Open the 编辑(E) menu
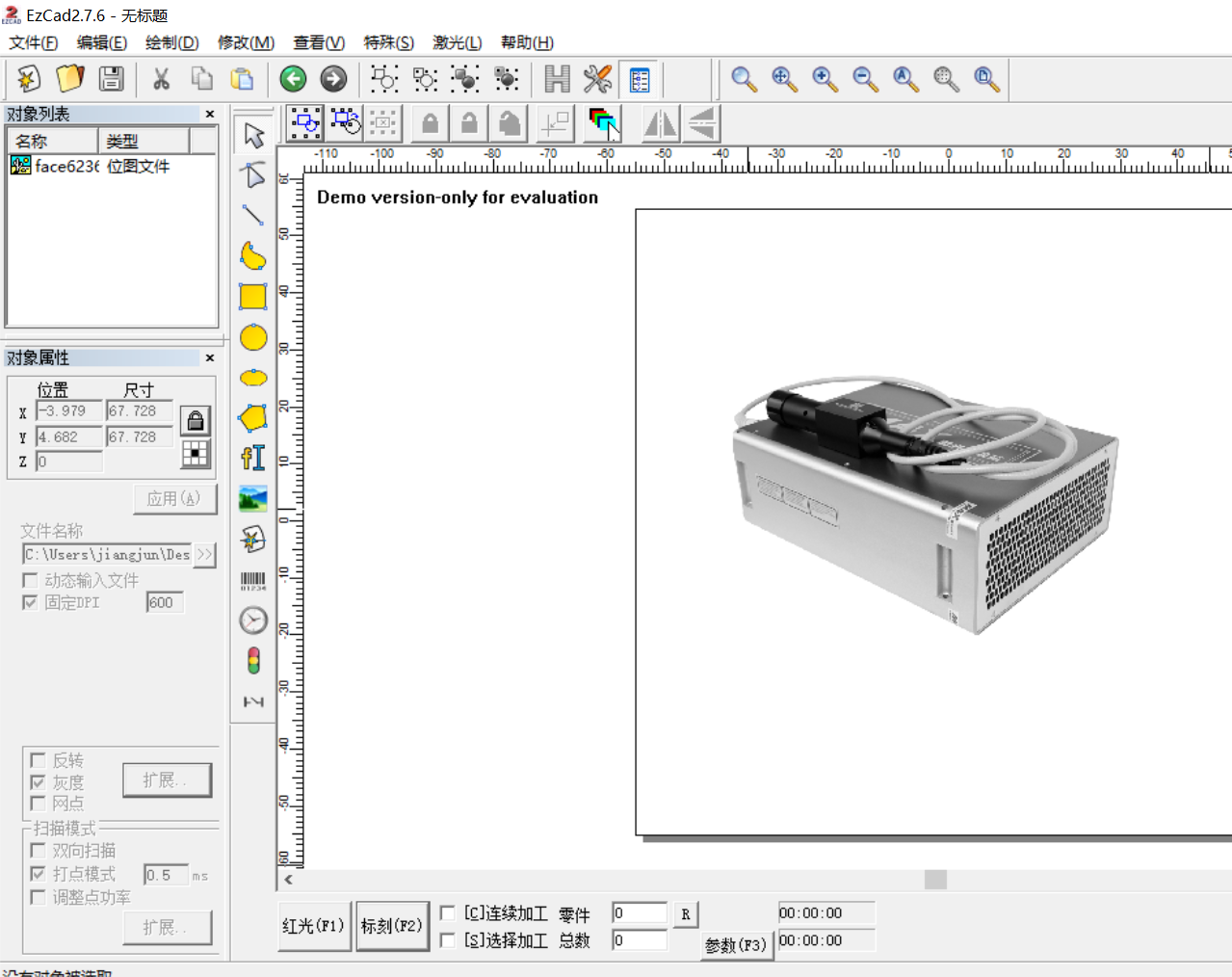Screen dimensions: 1232x977 (102, 42)
